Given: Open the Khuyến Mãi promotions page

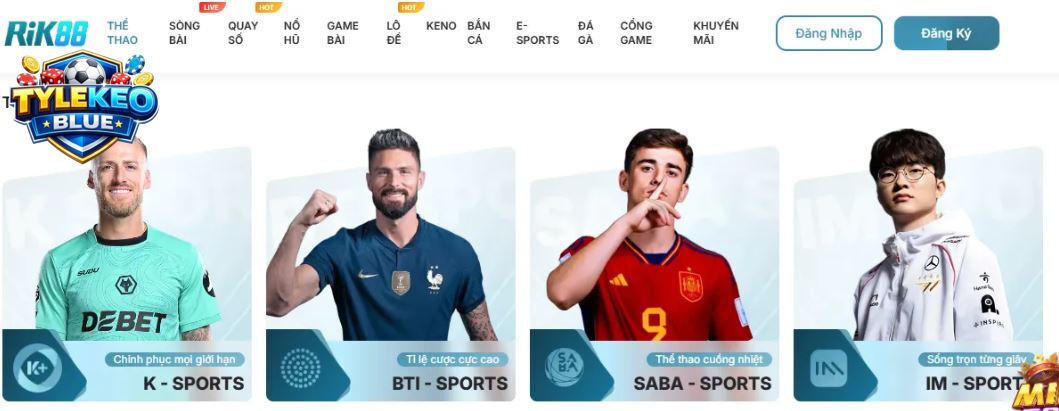Looking at the screenshot, I should pos(716,32).
